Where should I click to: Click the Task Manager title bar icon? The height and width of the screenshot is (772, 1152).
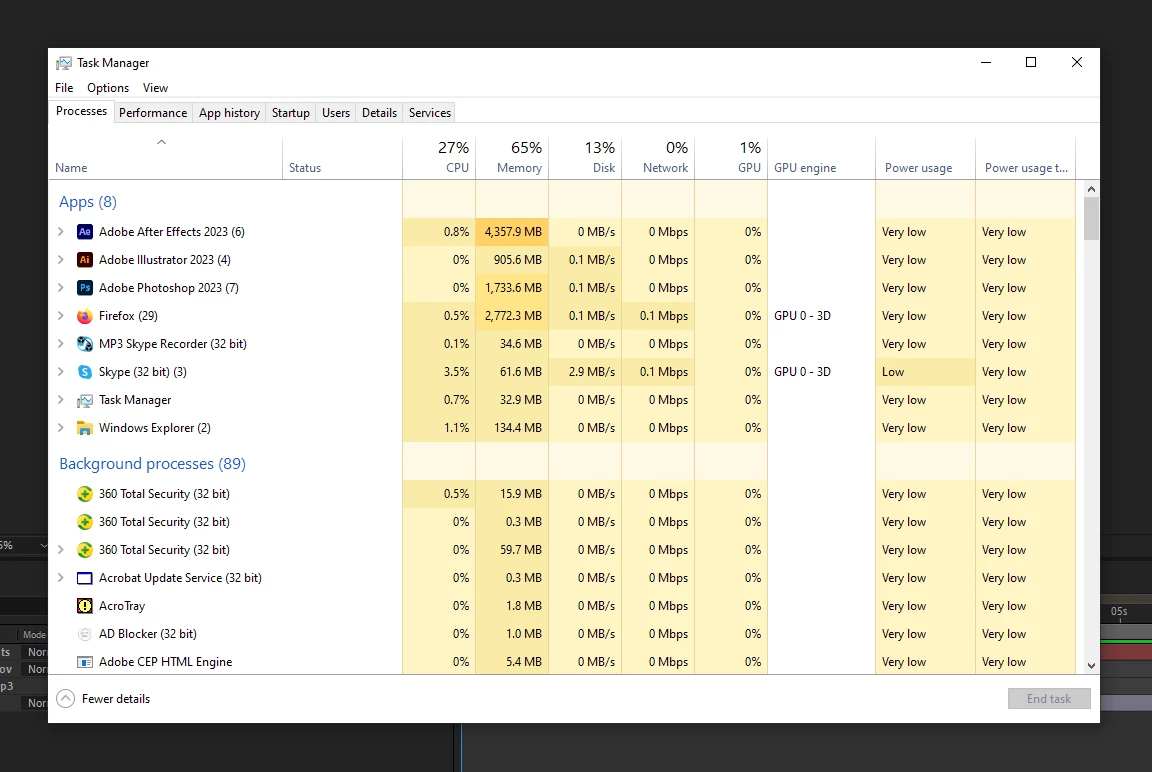click(x=64, y=63)
